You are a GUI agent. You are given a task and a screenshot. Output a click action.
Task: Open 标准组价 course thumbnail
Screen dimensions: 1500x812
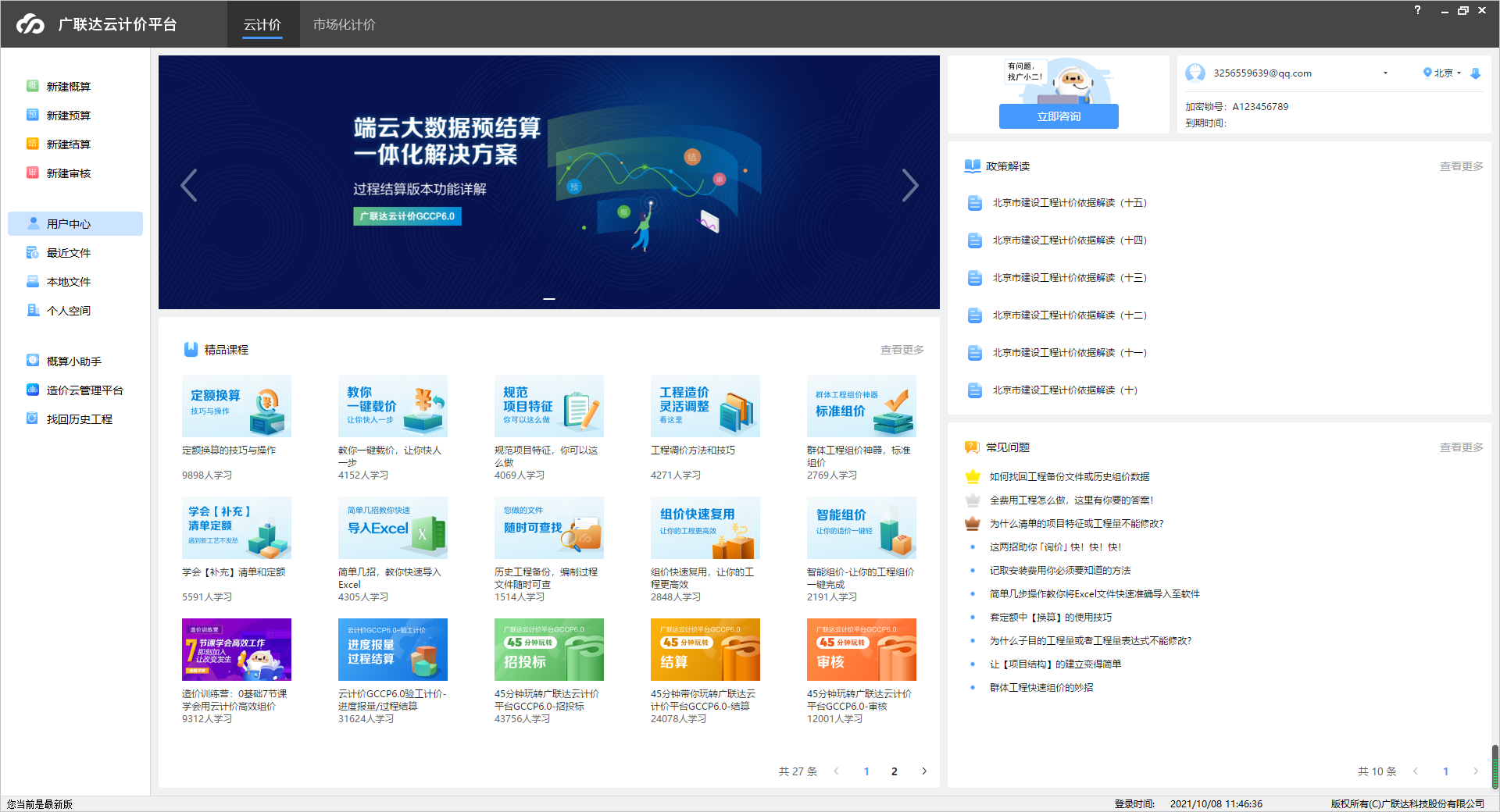click(862, 406)
